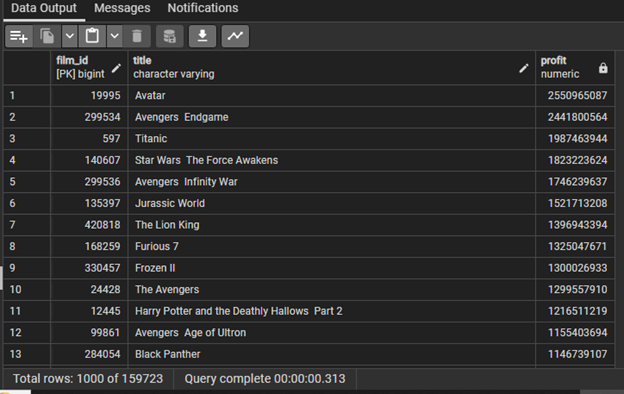Click The Lion King title cell

332,225
